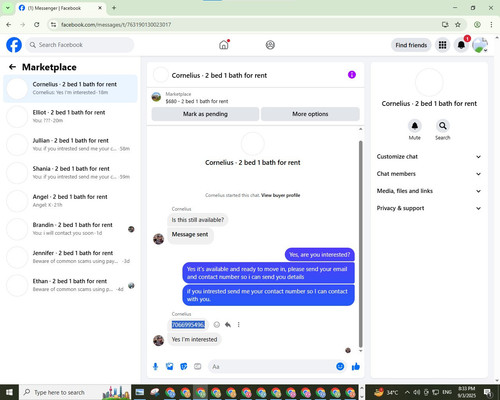Attach a photo with image icon
Image resolution: width=500 pixels, height=400 pixels.
click(170, 367)
